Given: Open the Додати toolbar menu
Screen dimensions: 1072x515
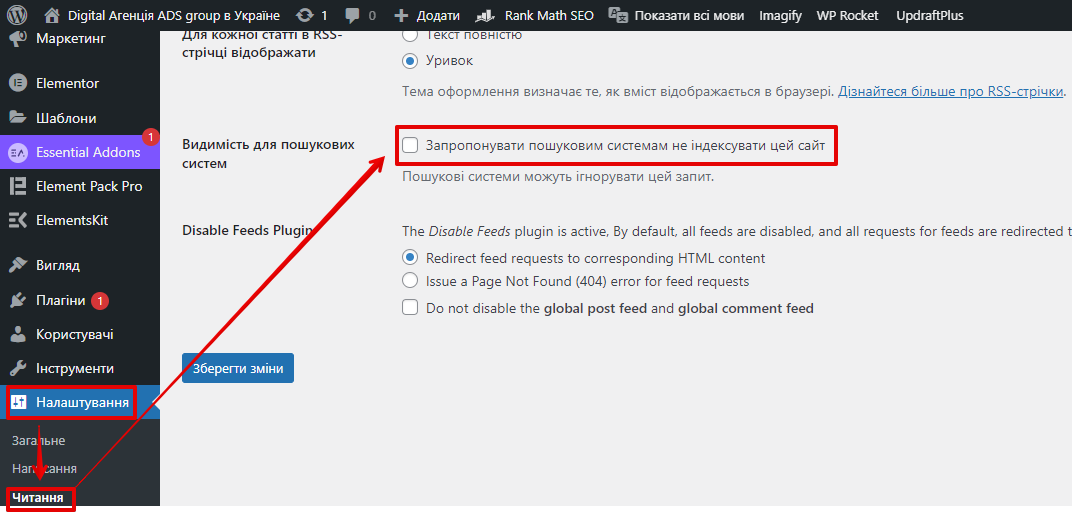Looking at the screenshot, I should 438,15.
